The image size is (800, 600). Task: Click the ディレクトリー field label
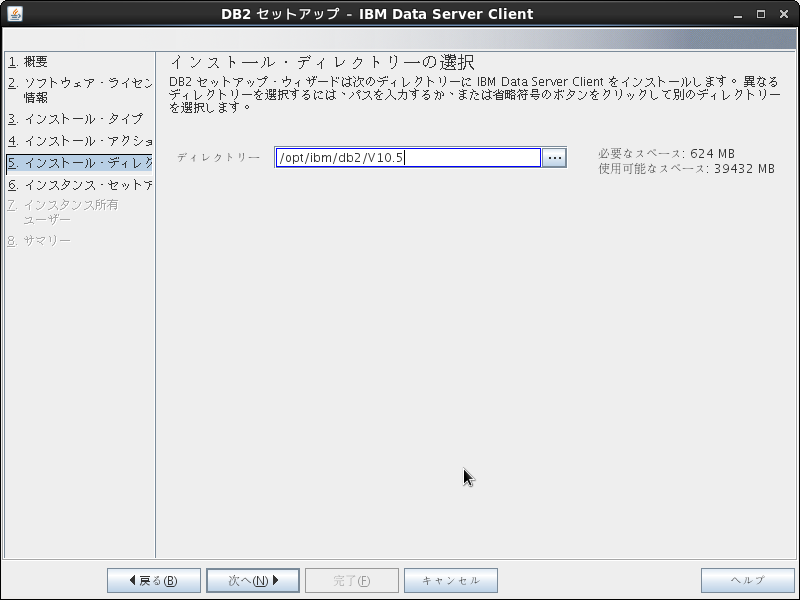218,158
